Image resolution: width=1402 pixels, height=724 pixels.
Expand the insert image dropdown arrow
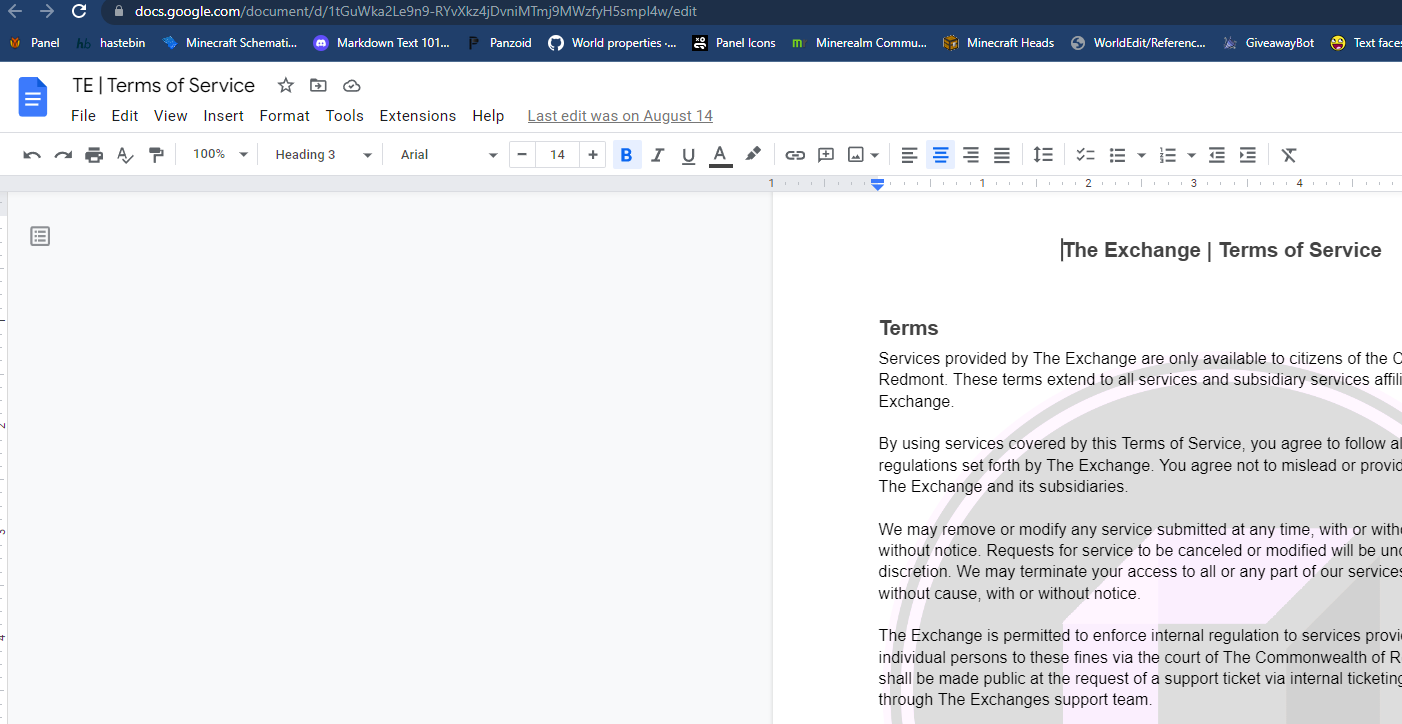click(875, 155)
